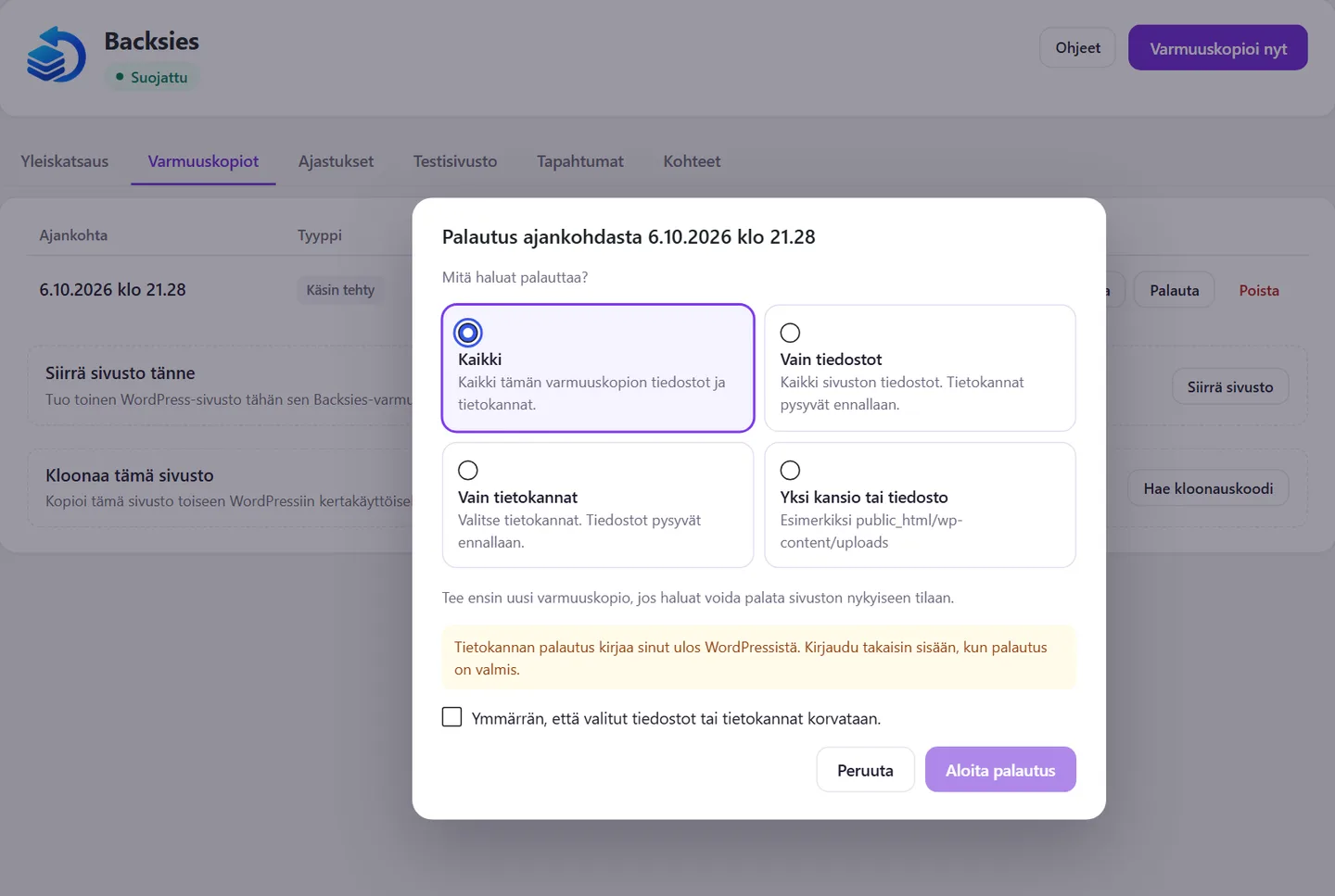The image size is (1335, 896).
Task: Click the red Poista link
Action: (x=1259, y=290)
